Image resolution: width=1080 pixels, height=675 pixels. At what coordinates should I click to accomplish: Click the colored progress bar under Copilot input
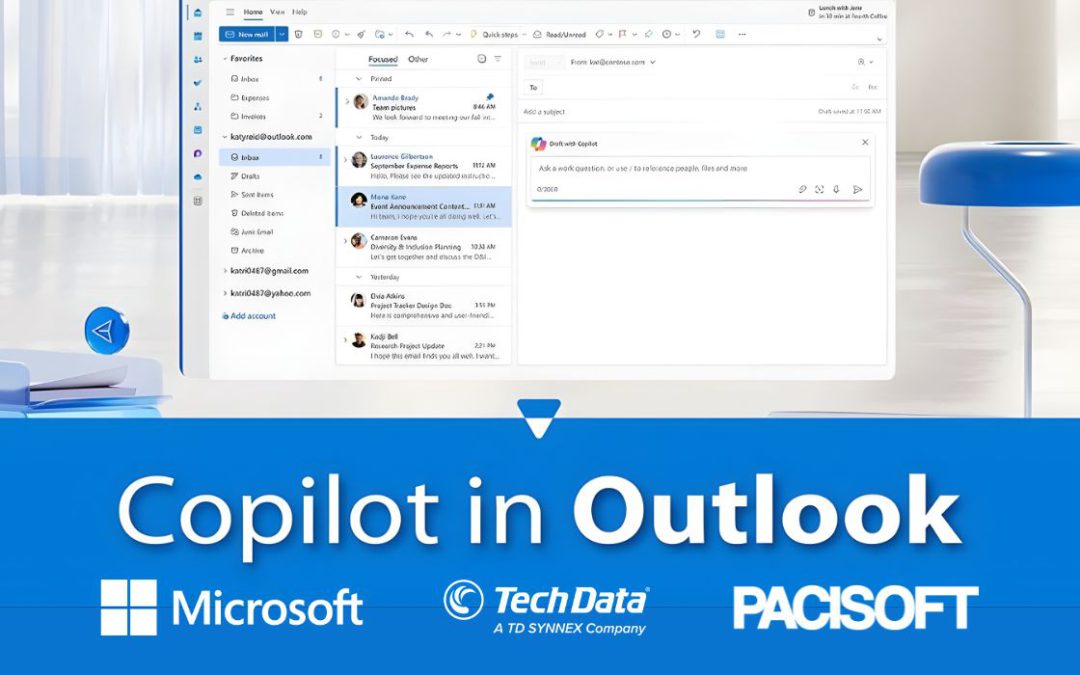[700, 198]
